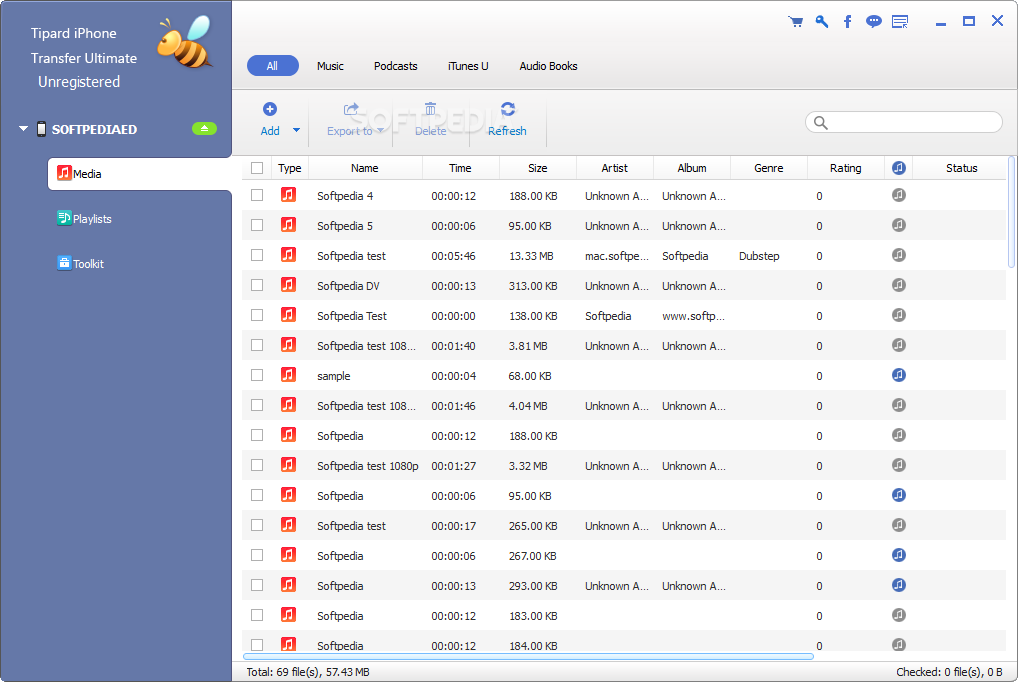The image size is (1018, 682).
Task: Select the mac.softpe... artist cell
Action: coord(617,256)
